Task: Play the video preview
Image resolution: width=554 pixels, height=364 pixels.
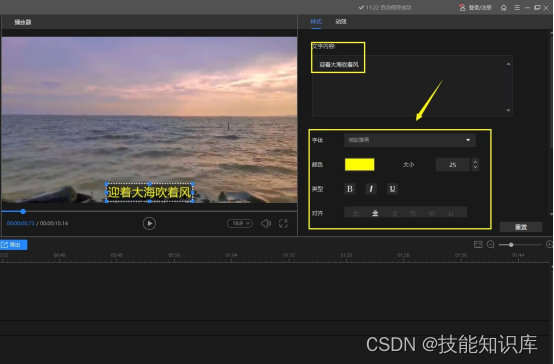Action: (x=149, y=223)
